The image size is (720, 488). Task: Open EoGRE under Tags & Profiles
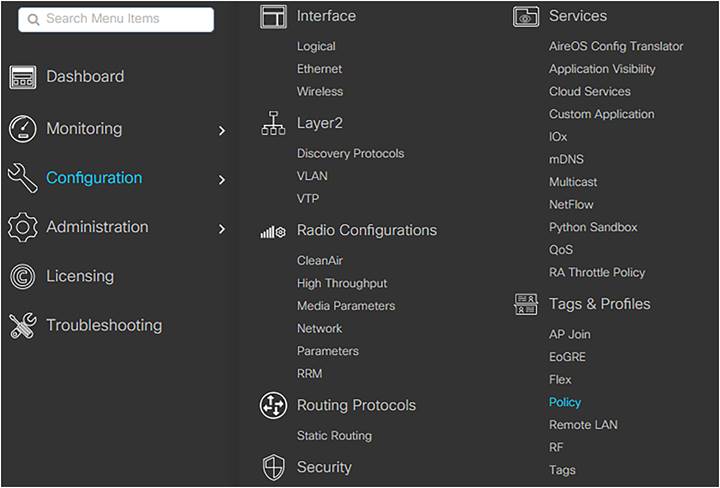tap(567, 357)
